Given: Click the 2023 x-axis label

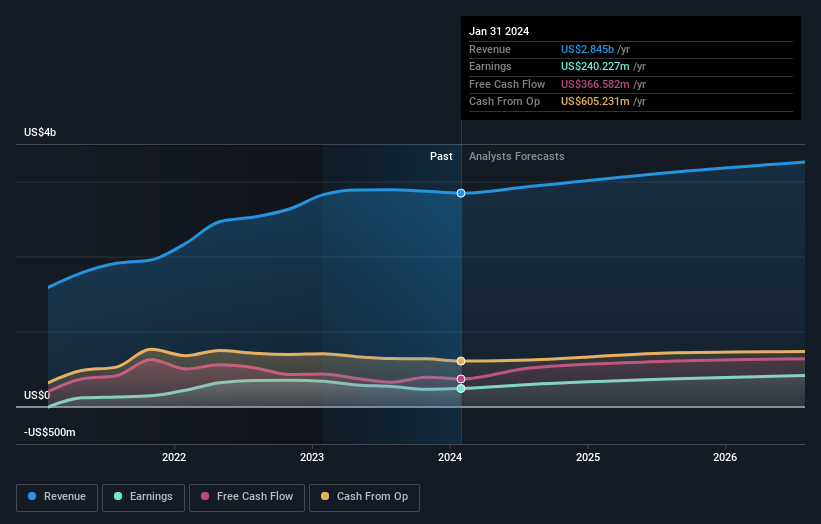Looking at the screenshot, I should (x=312, y=457).
